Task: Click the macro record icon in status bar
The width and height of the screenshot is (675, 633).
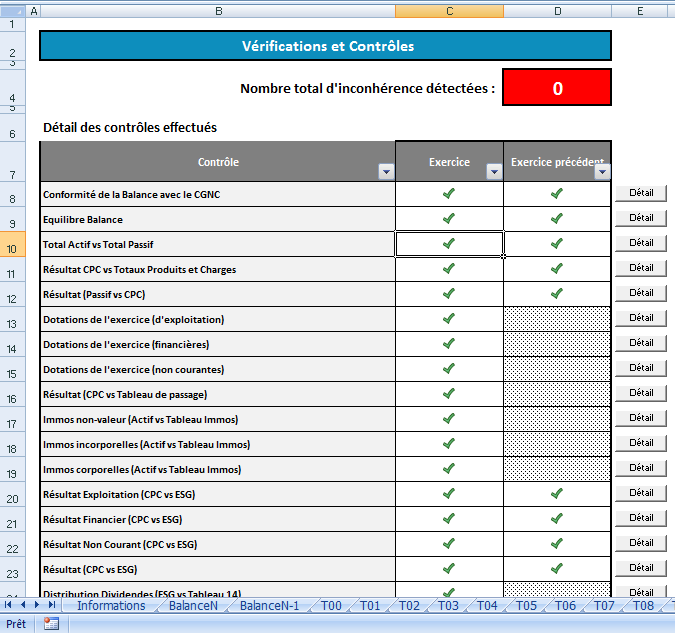Action: [x=51, y=624]
